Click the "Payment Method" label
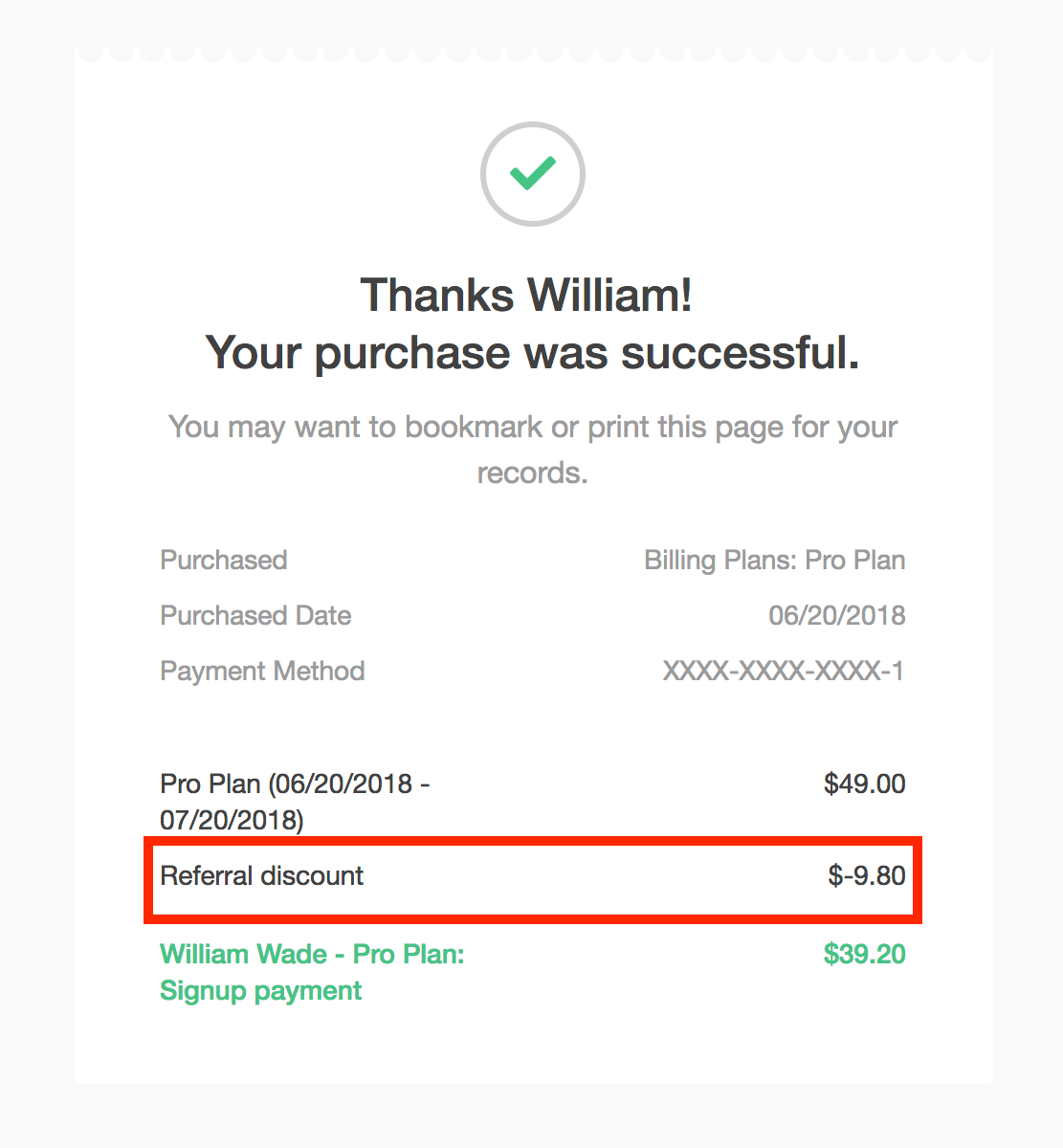The width and height of the screenshot is (1063, 1148). pyautogui.click(x=262, y=671)
